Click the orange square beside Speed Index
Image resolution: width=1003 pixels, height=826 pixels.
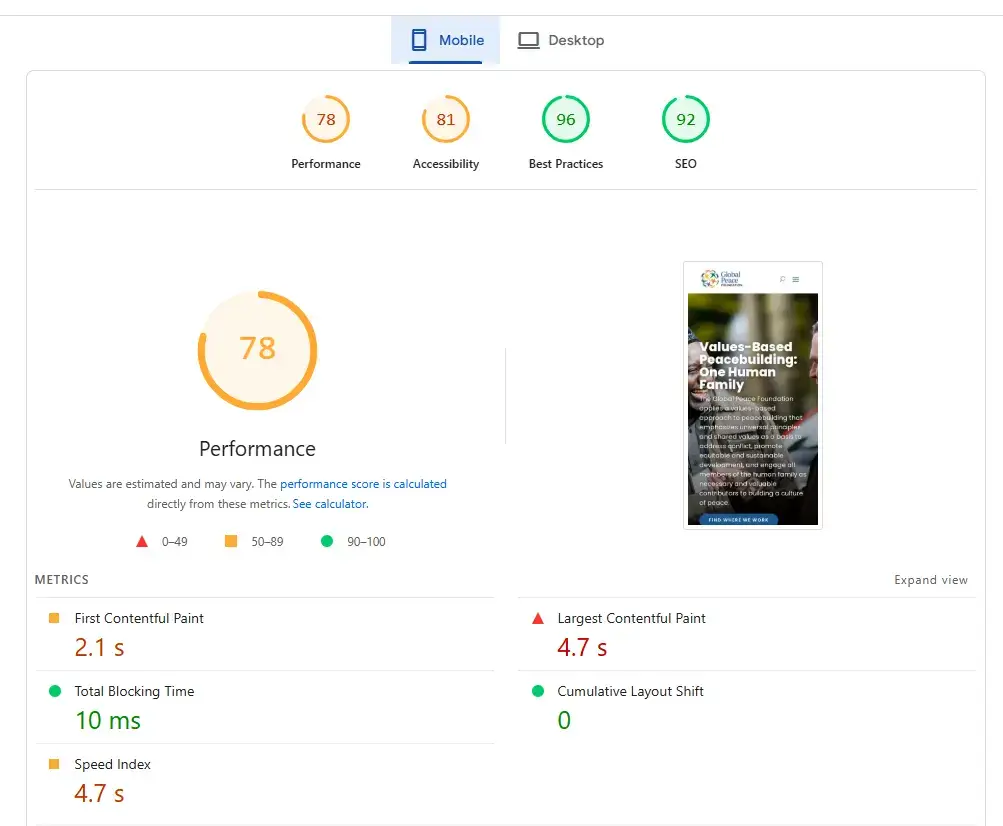tap(55, 765)
